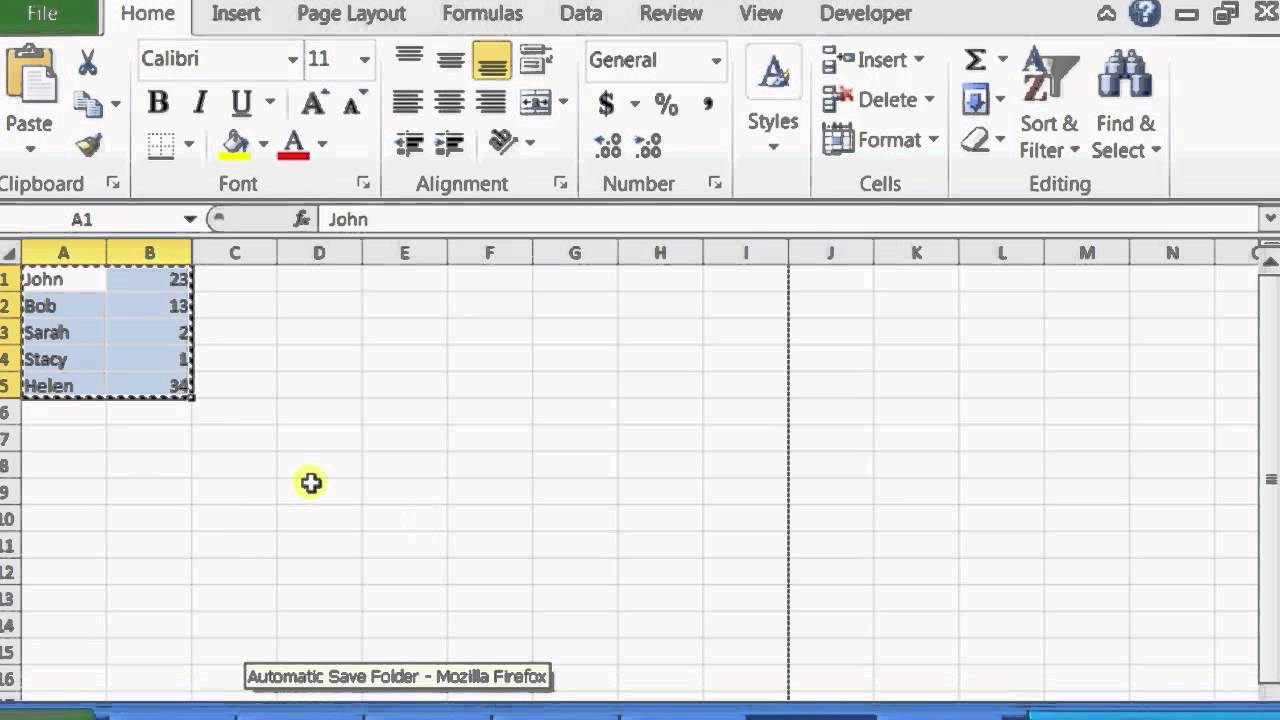Click Increase Decimal icon
The image size is (1280, 720).
(x=607, y=146)
